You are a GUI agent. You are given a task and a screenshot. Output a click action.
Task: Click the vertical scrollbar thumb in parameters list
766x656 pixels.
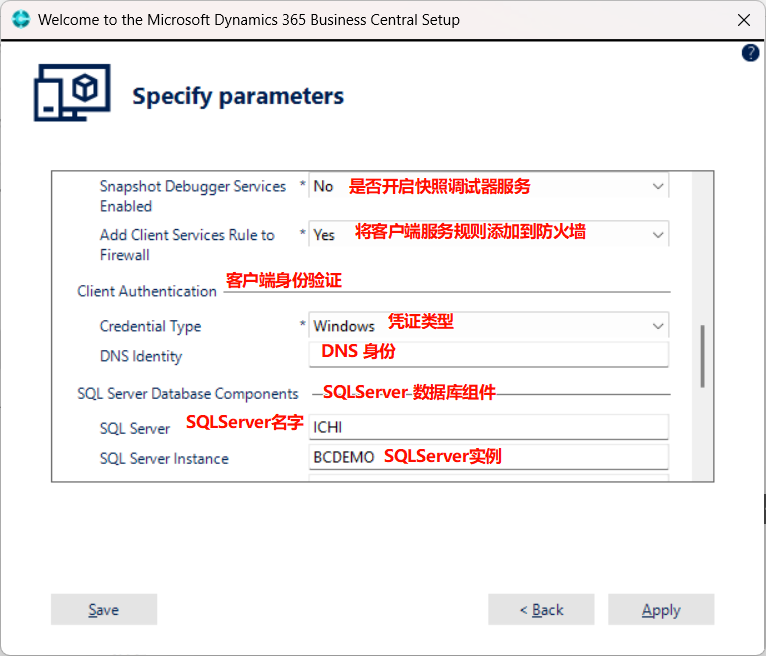pyautogui.click(x=702, y=356)
